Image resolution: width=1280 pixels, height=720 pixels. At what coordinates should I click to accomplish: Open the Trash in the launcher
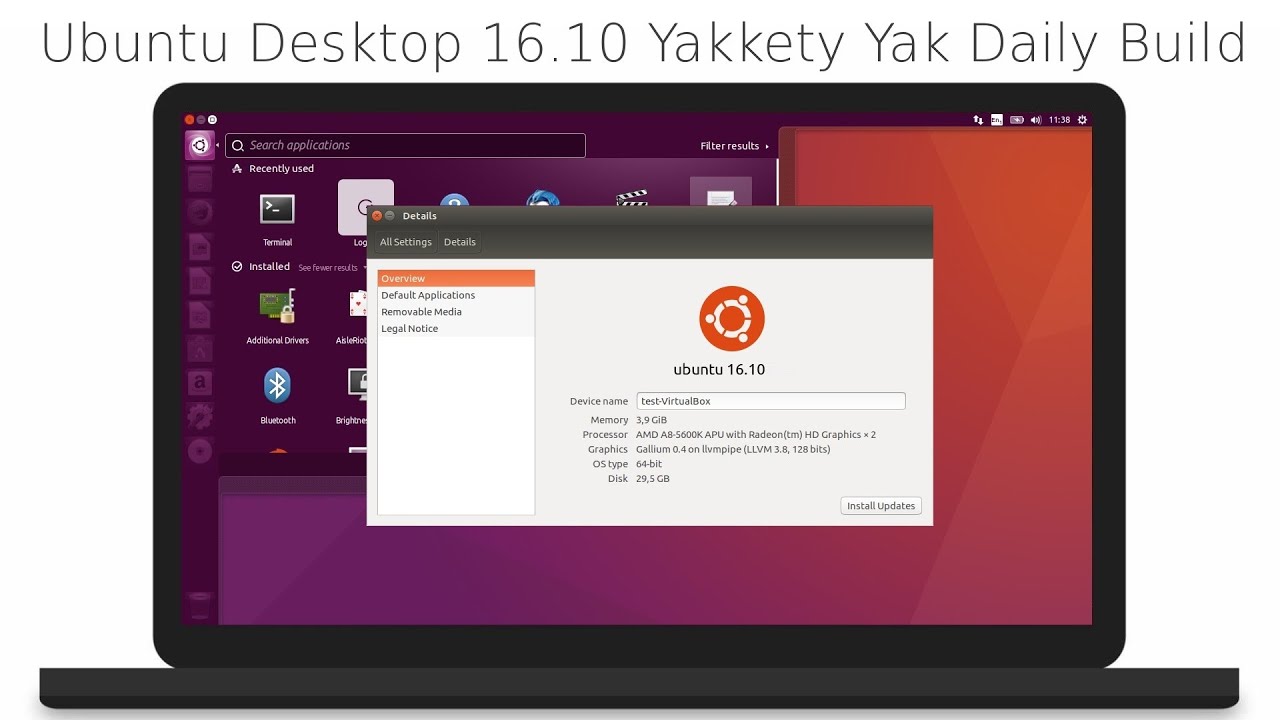click(200, 606)
